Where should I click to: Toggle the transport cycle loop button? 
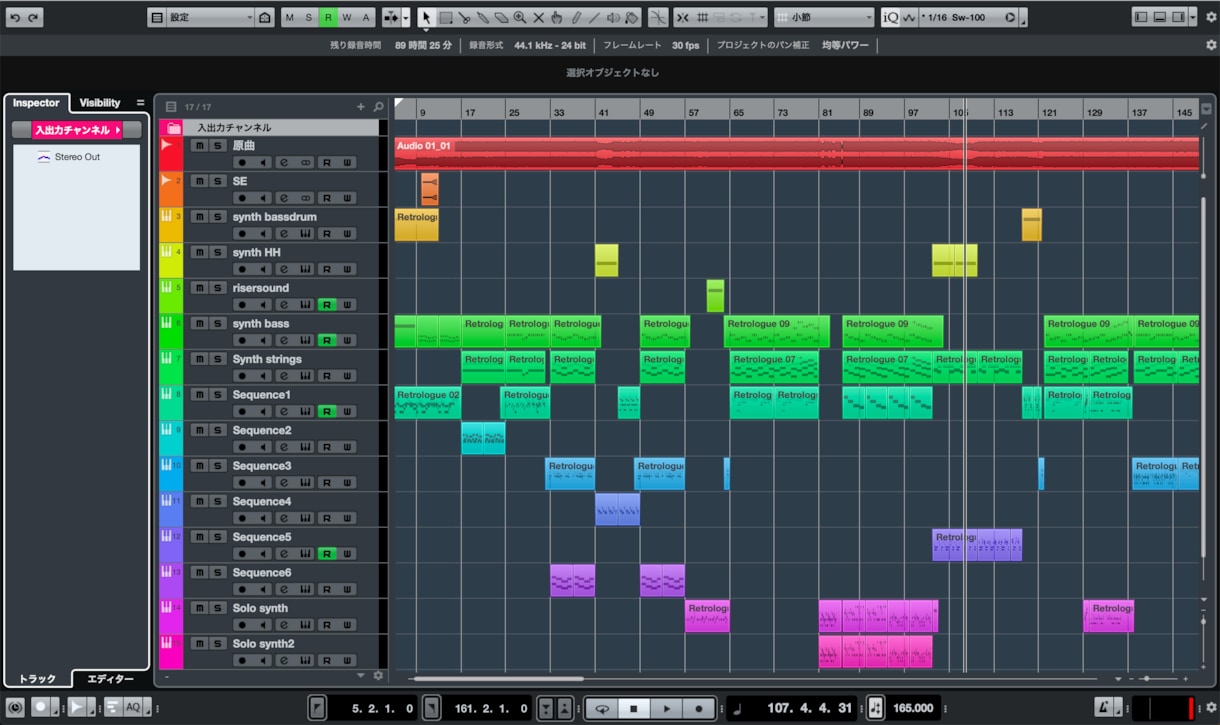click(602, 708)
